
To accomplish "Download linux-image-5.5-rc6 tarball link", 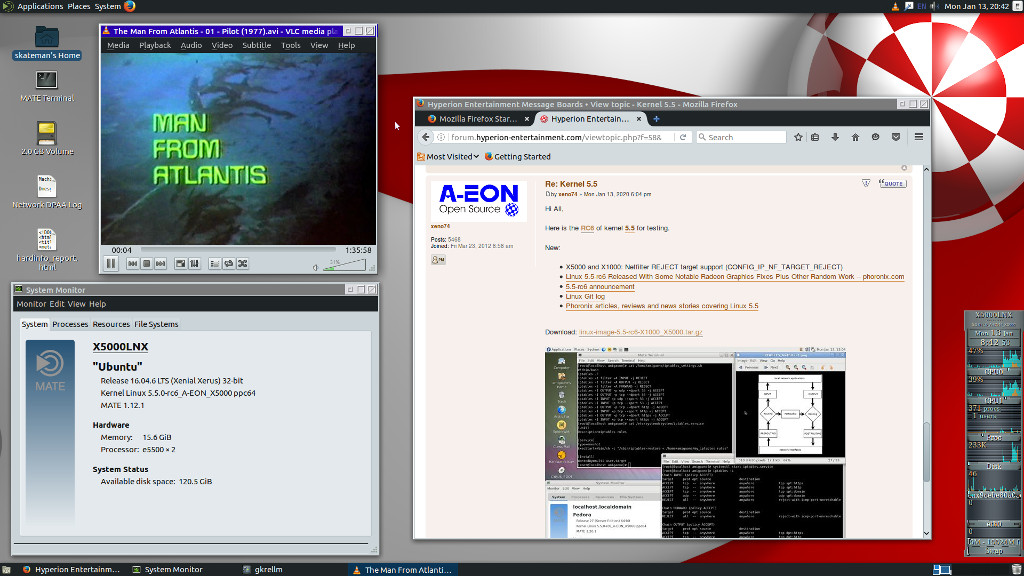I will coord(640,332).
